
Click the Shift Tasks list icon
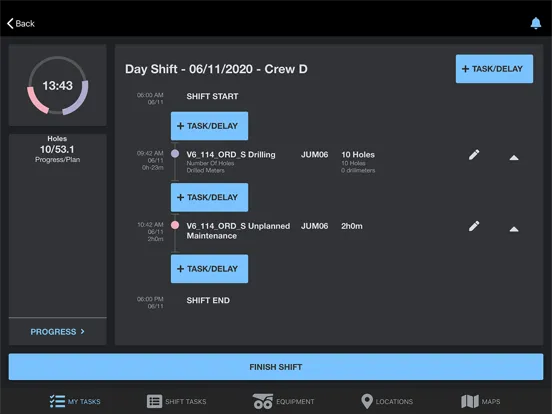pyautogui.click(x=154, y=401)
